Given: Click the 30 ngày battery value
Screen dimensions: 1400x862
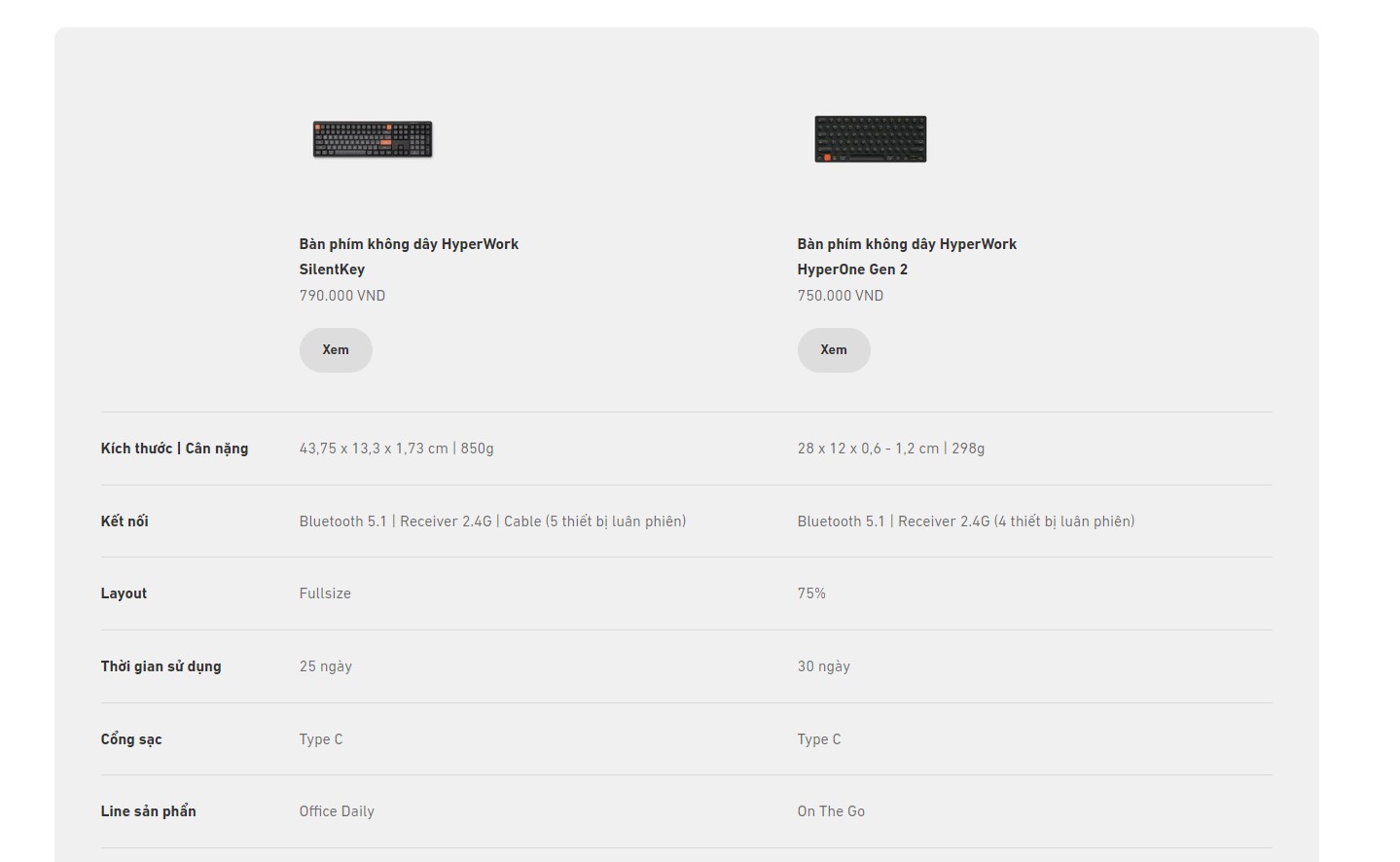Looking at the screenshot, I should 824,666.
